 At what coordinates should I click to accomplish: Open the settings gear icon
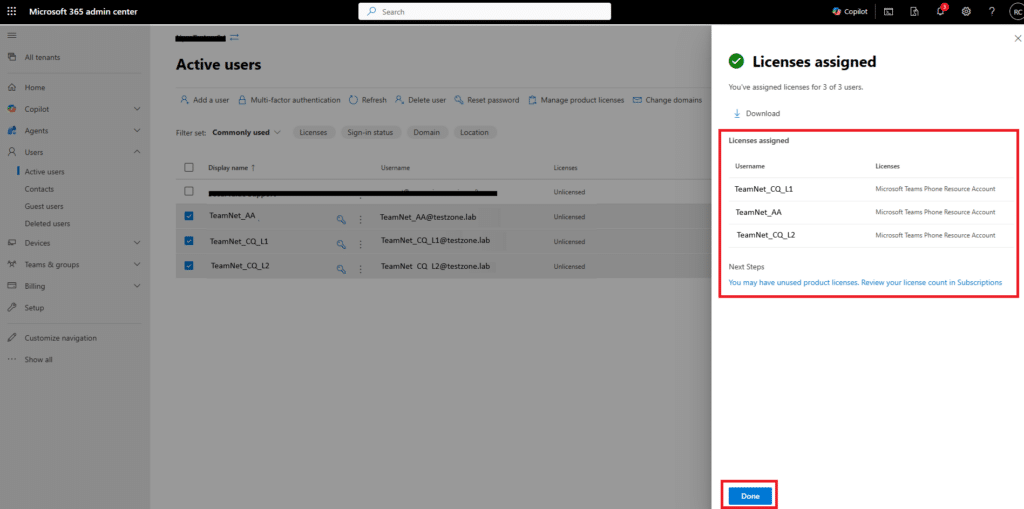click(966, 11)
